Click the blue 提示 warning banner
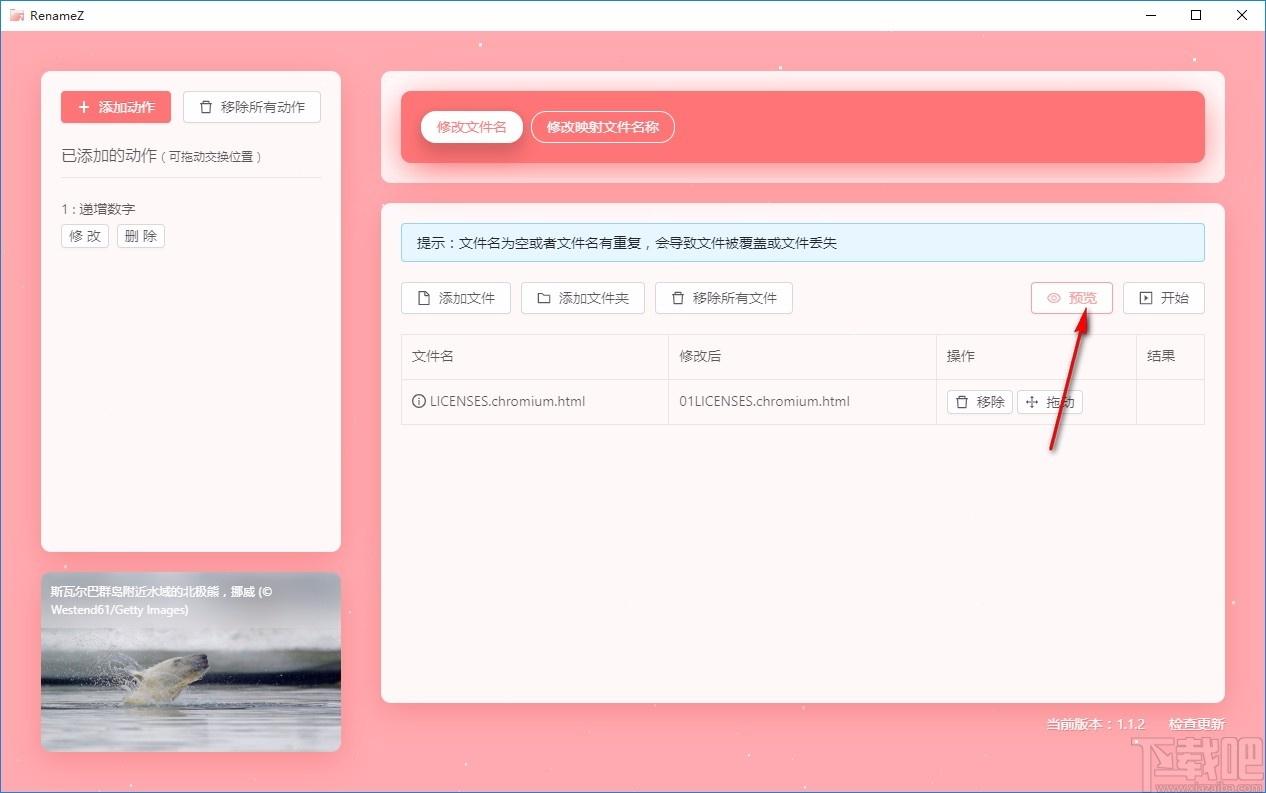The height and width of the screenshot is (793, 1266). [803, 242]
